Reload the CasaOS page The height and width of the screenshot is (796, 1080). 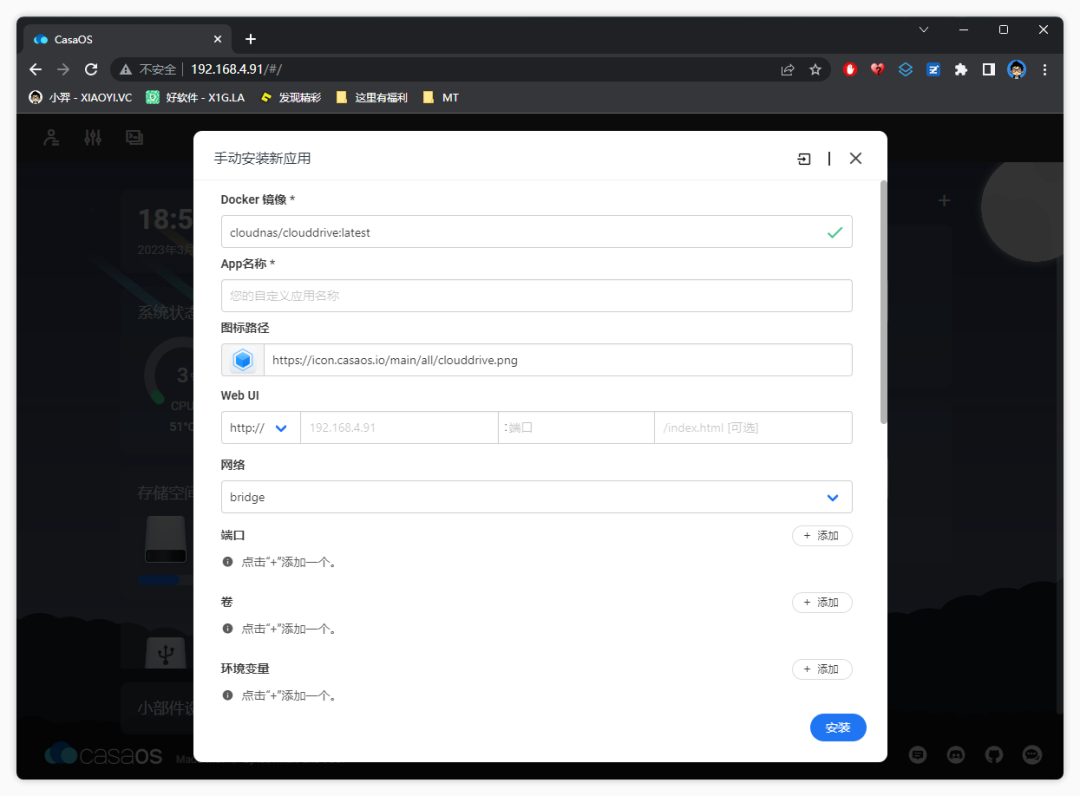pyautogui.click(x=91, y=69)
